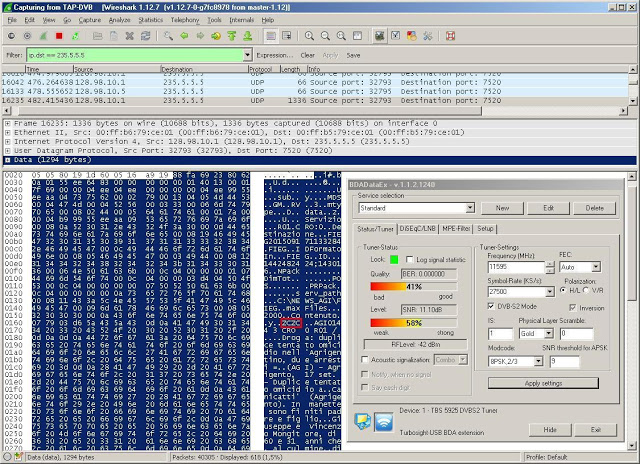
Task: Zoom out on packet text
Action: (x=325, y=36)
